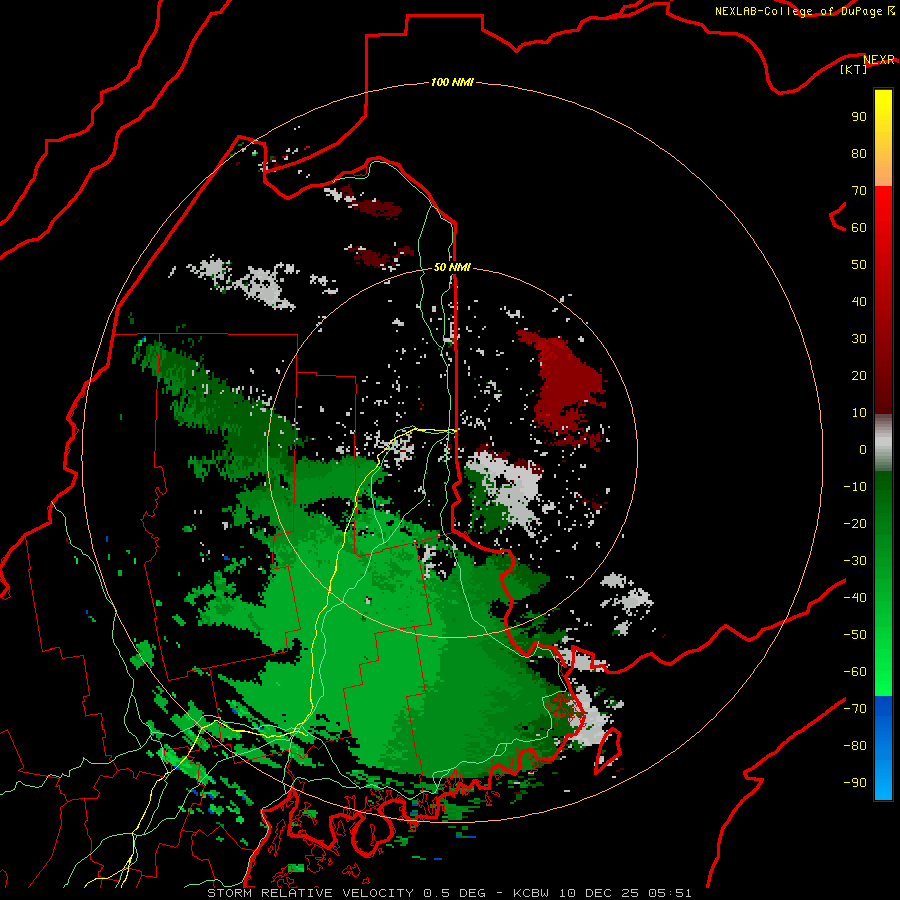Click the KCBW station identifier in caption
The width and height of the screenshot is (900, 900).
click(x=532, y=893)
